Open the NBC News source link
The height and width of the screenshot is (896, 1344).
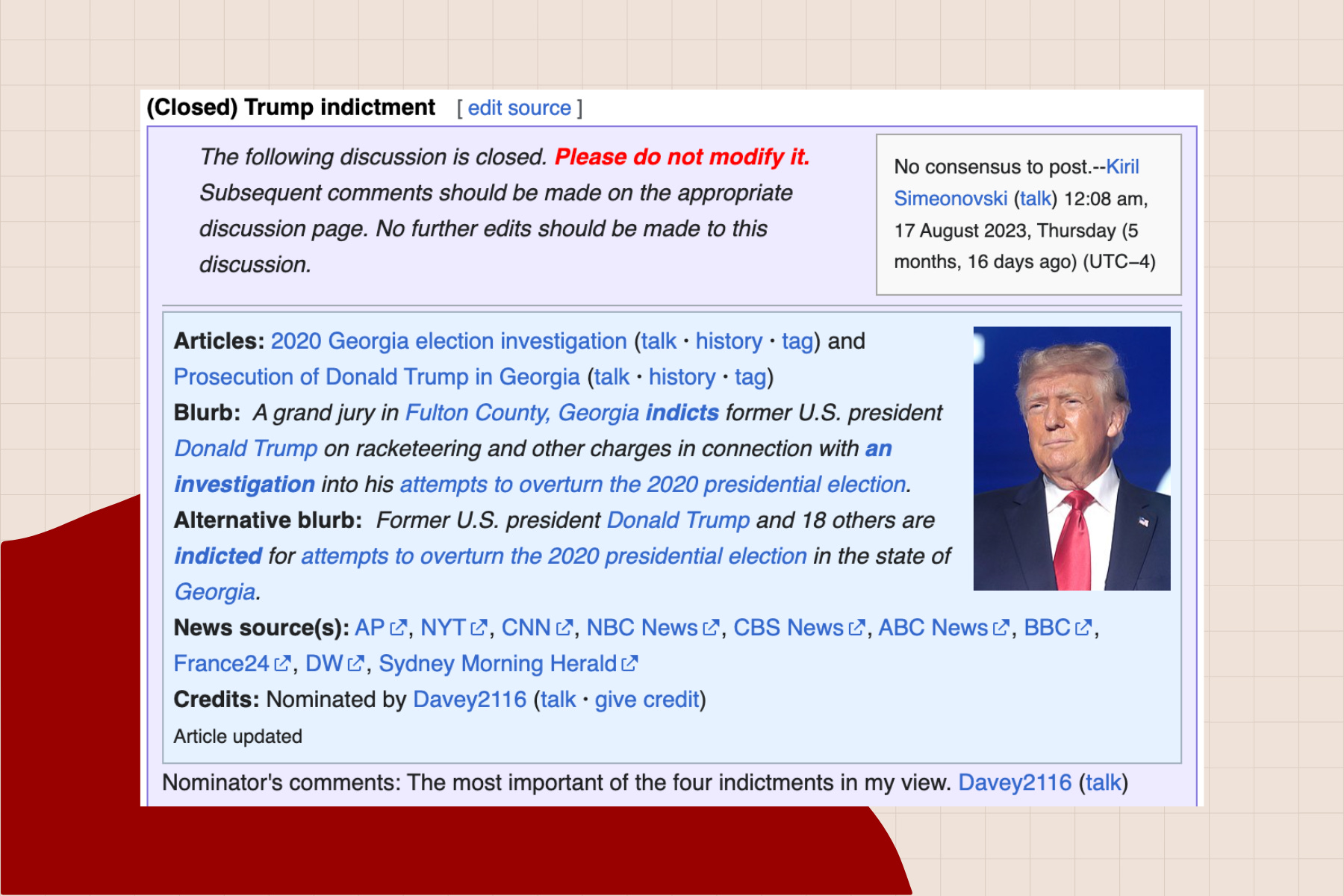pyautogui.click(x=642, y=628)
